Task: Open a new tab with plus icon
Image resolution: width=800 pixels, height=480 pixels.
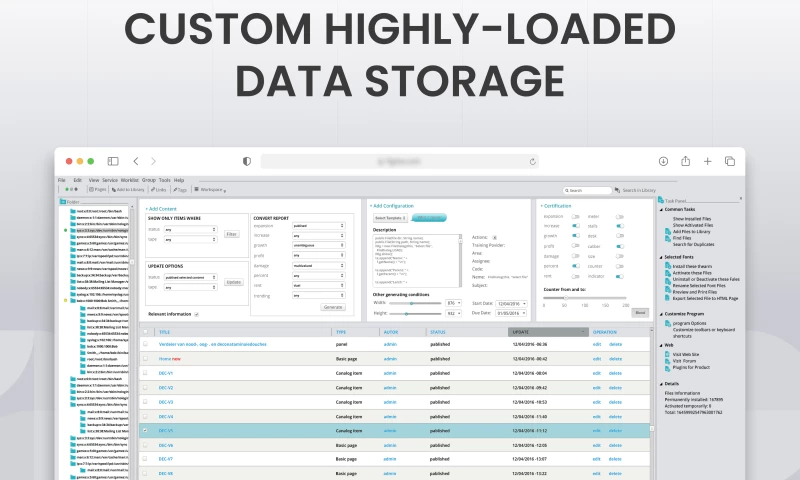Action: (707, 161)
